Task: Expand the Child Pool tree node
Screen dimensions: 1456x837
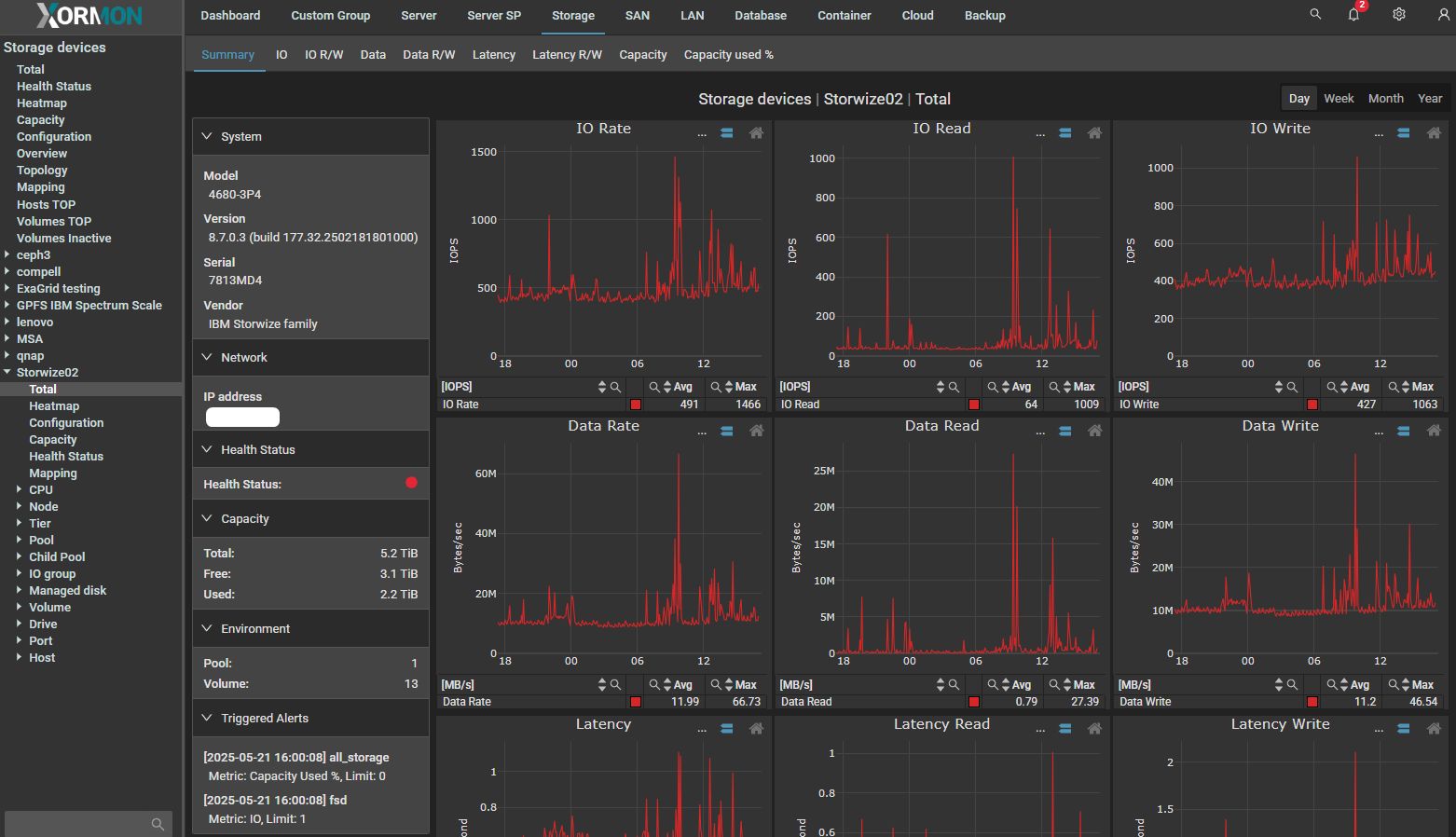Action: 20,556
